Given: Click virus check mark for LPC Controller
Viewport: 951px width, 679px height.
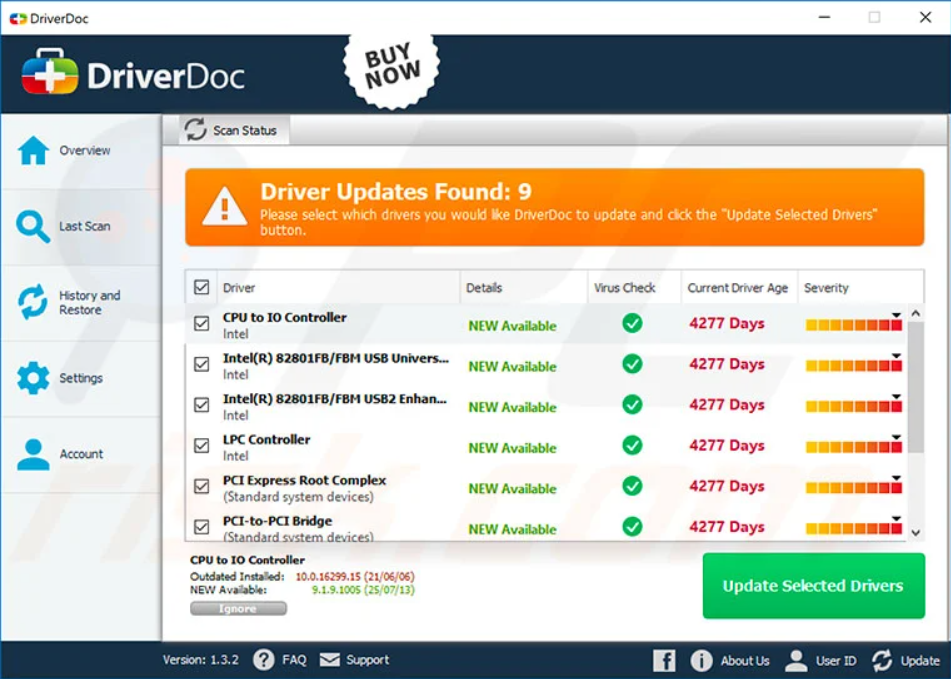Looking at the screenshot, I should pyautogui.click(x=632, y=445).
